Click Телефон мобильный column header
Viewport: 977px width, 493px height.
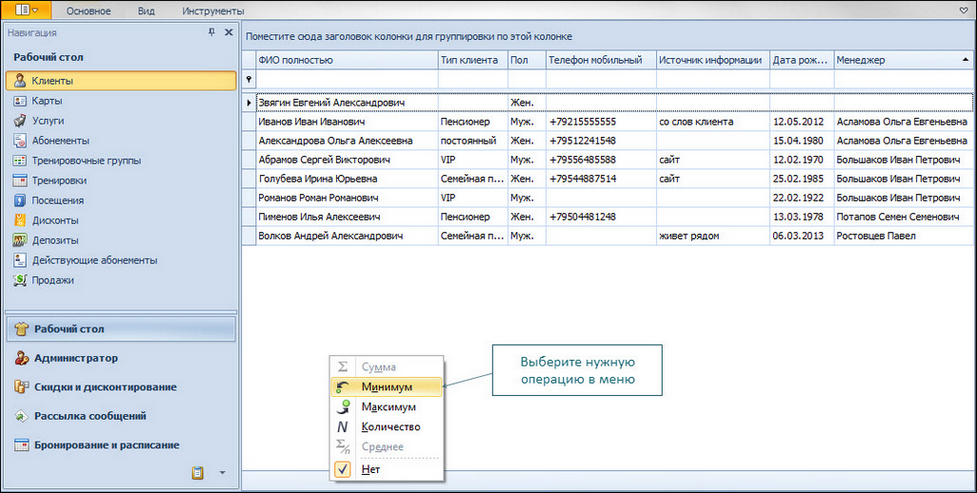click(601, 60)
